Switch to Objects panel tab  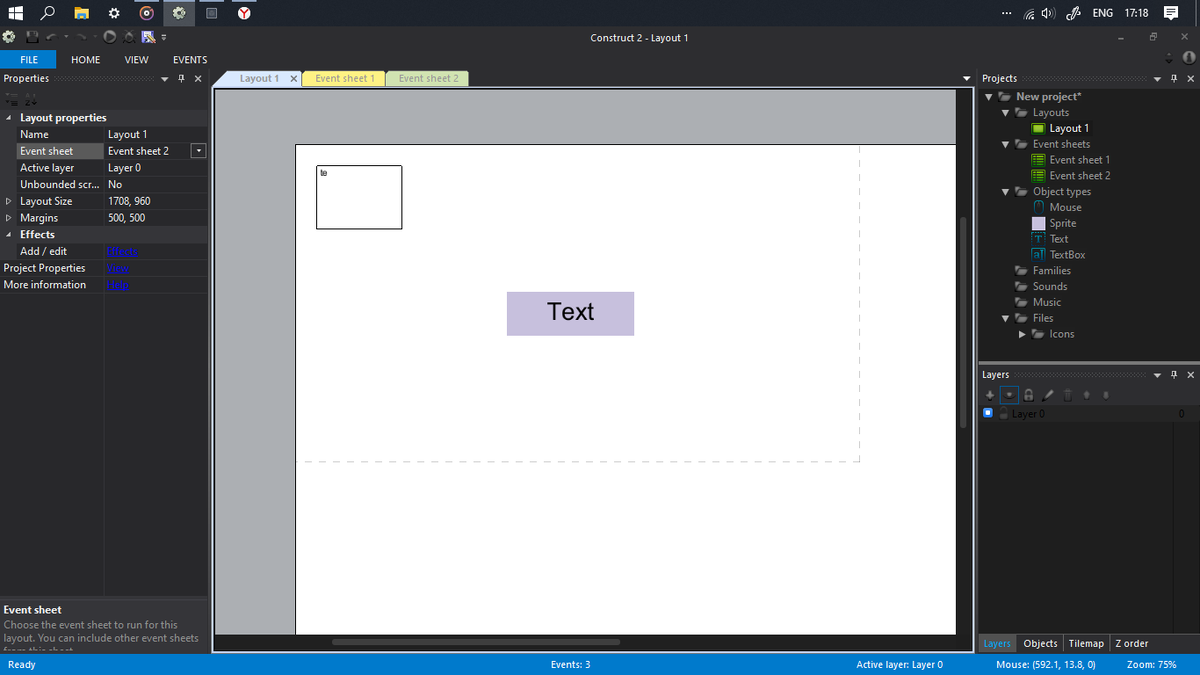click(x=1040, y=643)
